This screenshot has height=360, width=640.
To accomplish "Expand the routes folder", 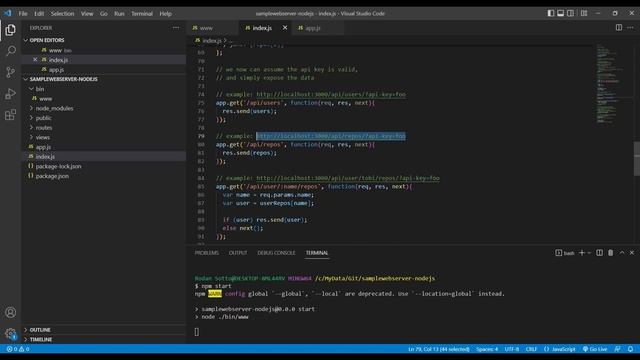I will 104,128.
